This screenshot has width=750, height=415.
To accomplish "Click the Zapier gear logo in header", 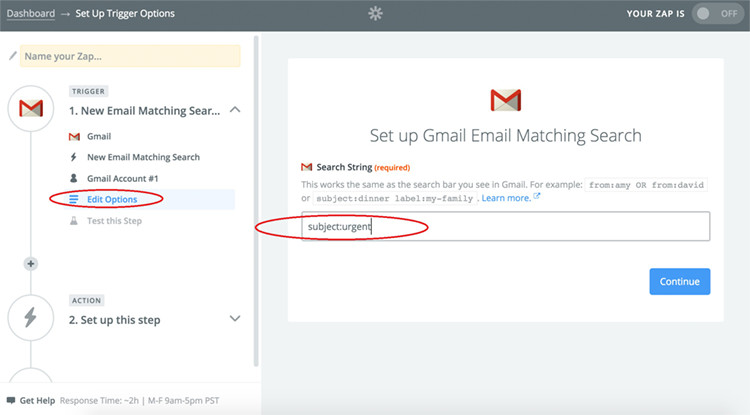I will click(x=375, y=14).
